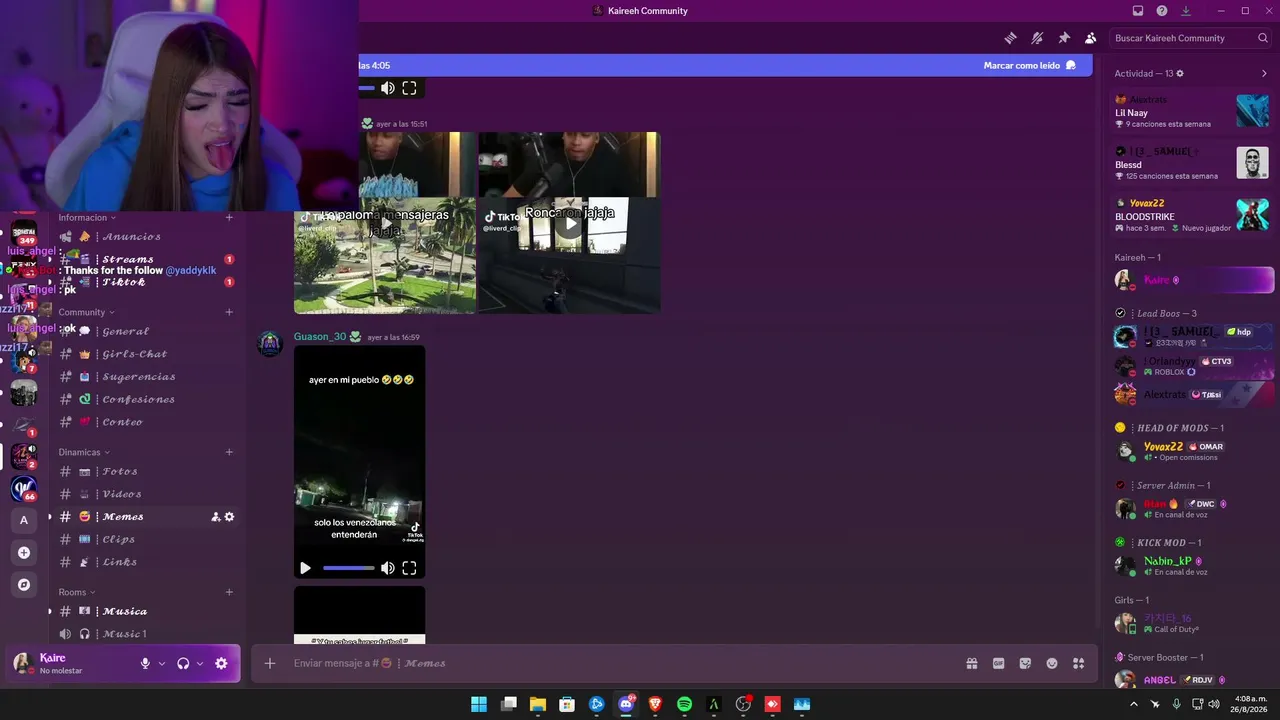Select the Clips channel
The height and width of the screenshot is (720, 1280).
coord(146,539)
